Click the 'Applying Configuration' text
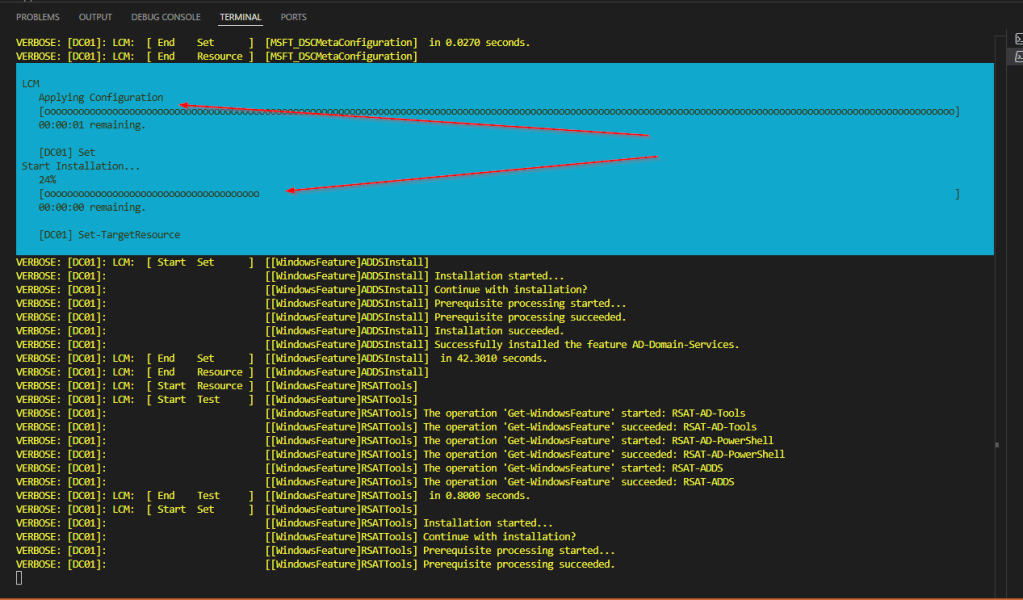Viewport: 1023px width, 600px height. [100, 98]
